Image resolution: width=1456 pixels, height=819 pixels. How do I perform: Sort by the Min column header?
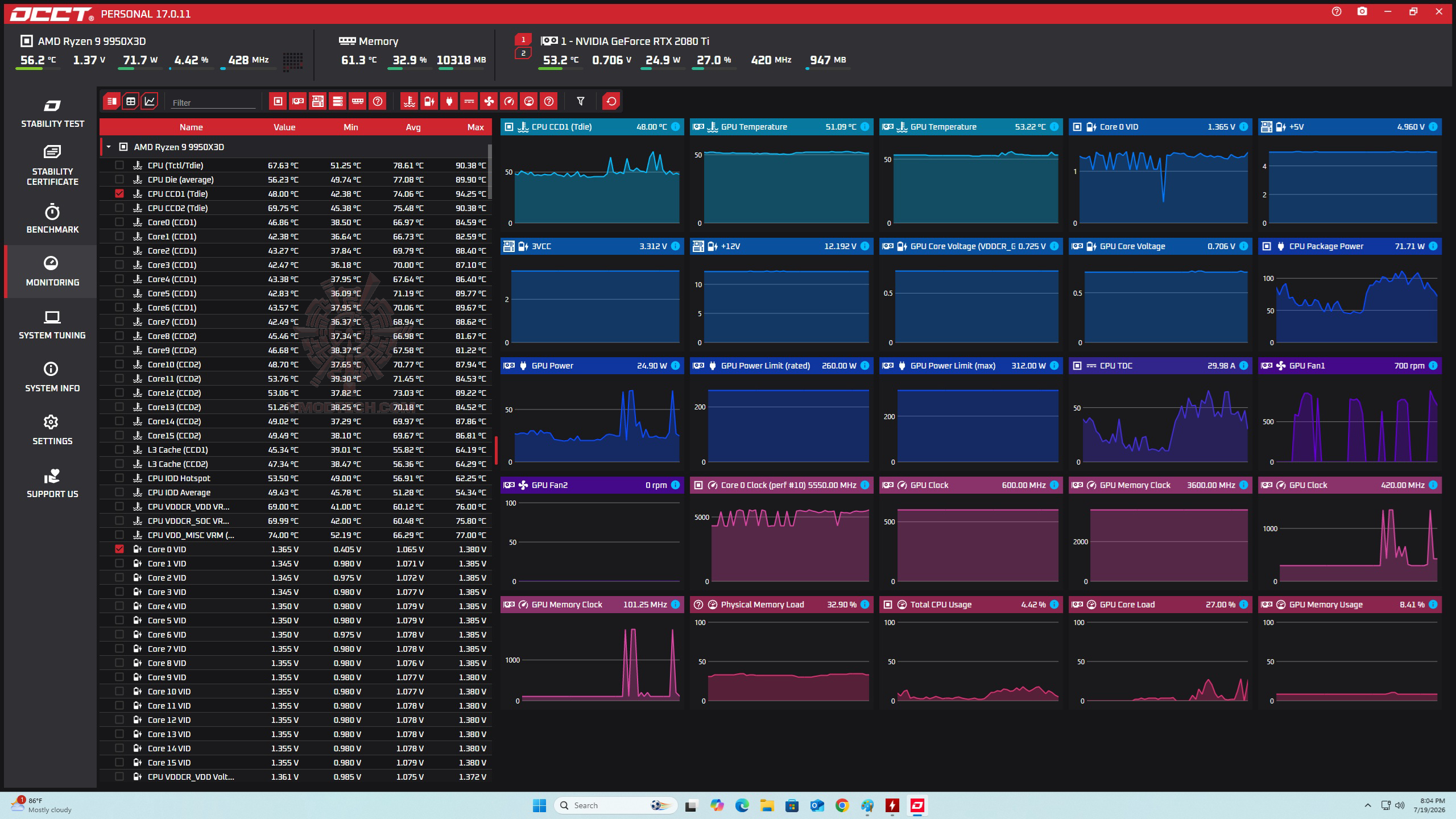pos(351,127)
